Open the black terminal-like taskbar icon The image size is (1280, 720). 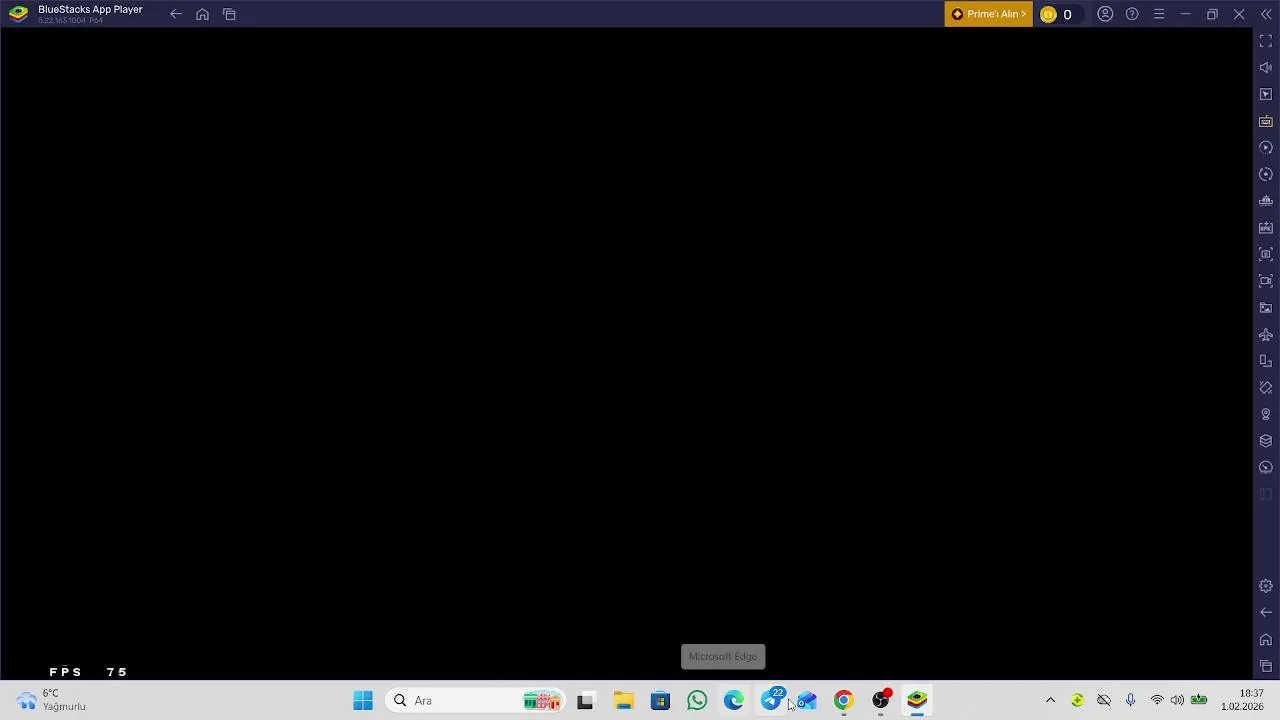tap(585, 701)
